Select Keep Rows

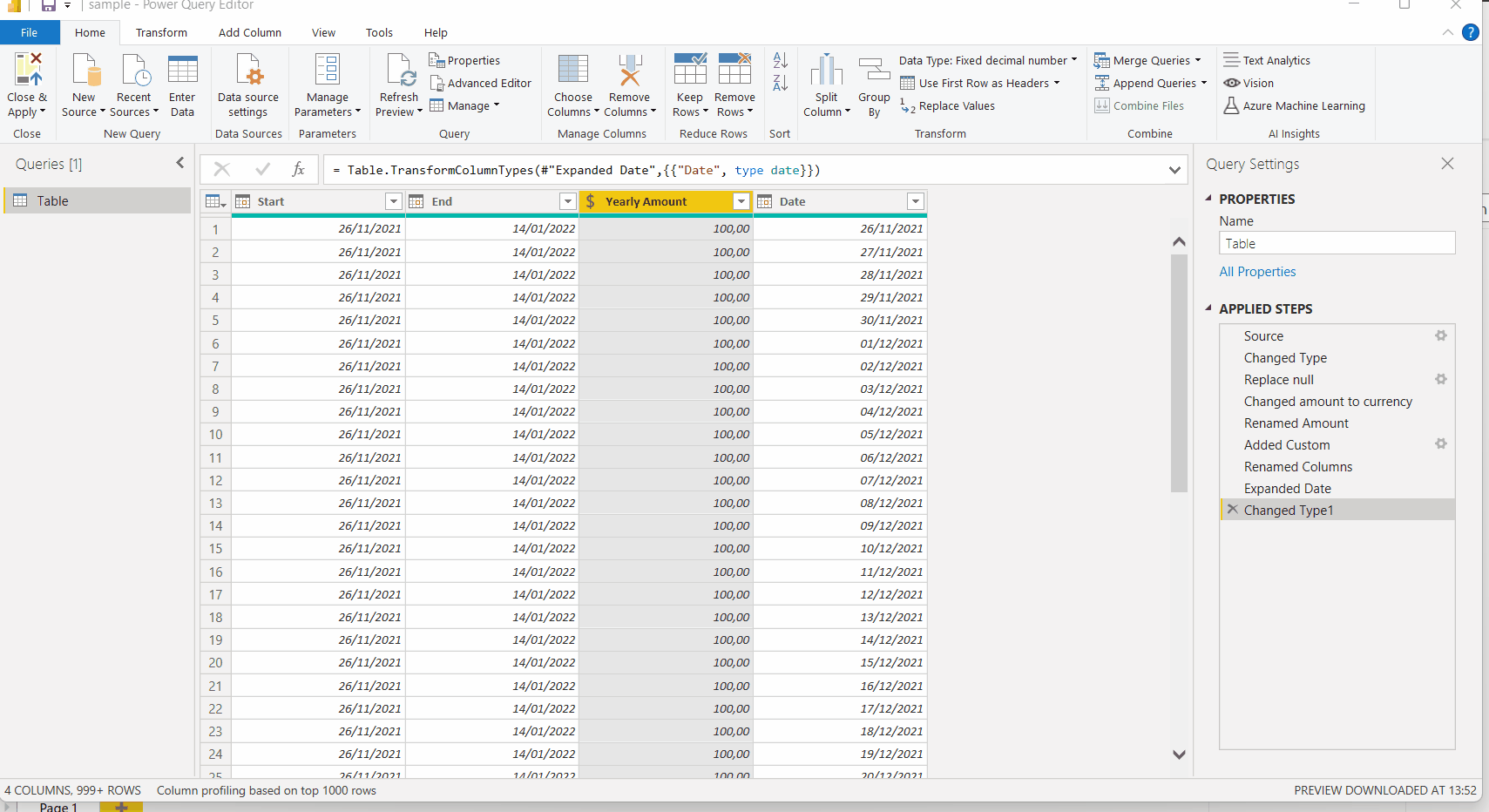click(689, 85)
